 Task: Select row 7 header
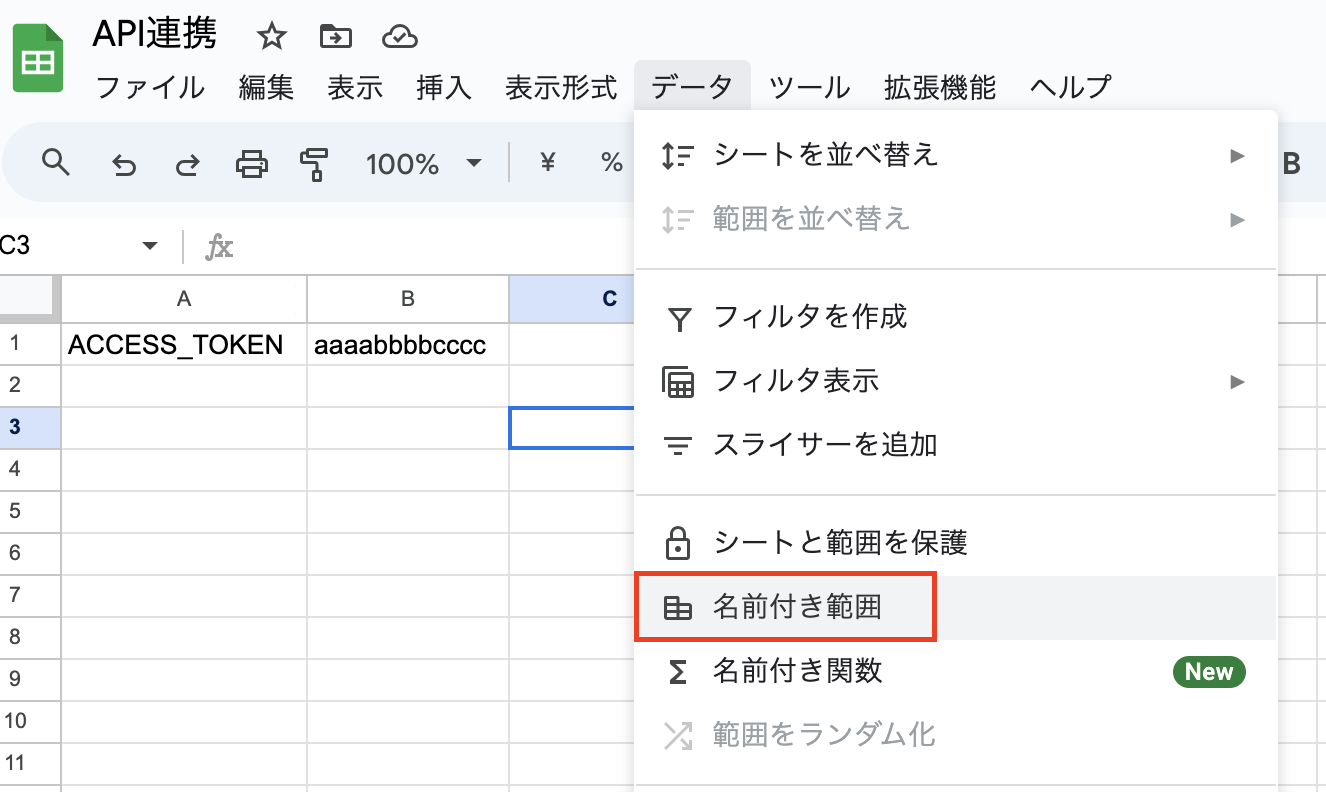[30, 596]
